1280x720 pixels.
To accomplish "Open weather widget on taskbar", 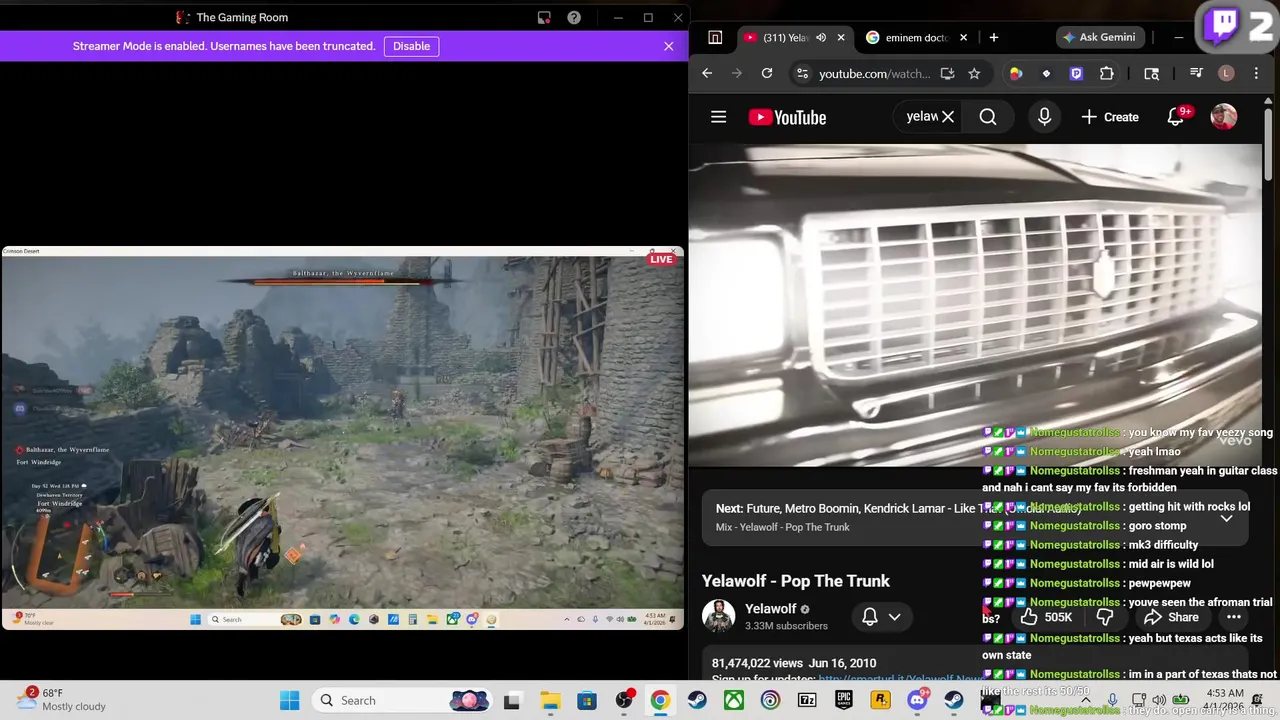I will [60, 700].
